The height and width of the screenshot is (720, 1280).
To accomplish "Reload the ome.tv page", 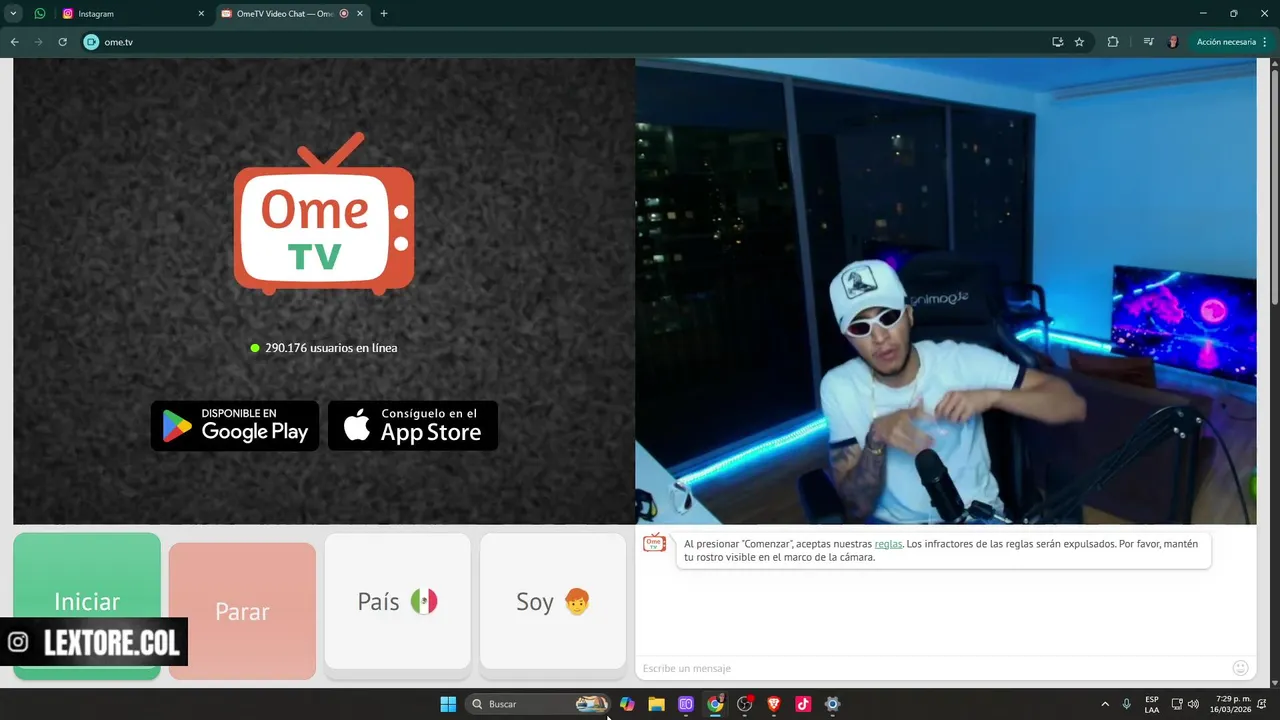I will point(62,42).
